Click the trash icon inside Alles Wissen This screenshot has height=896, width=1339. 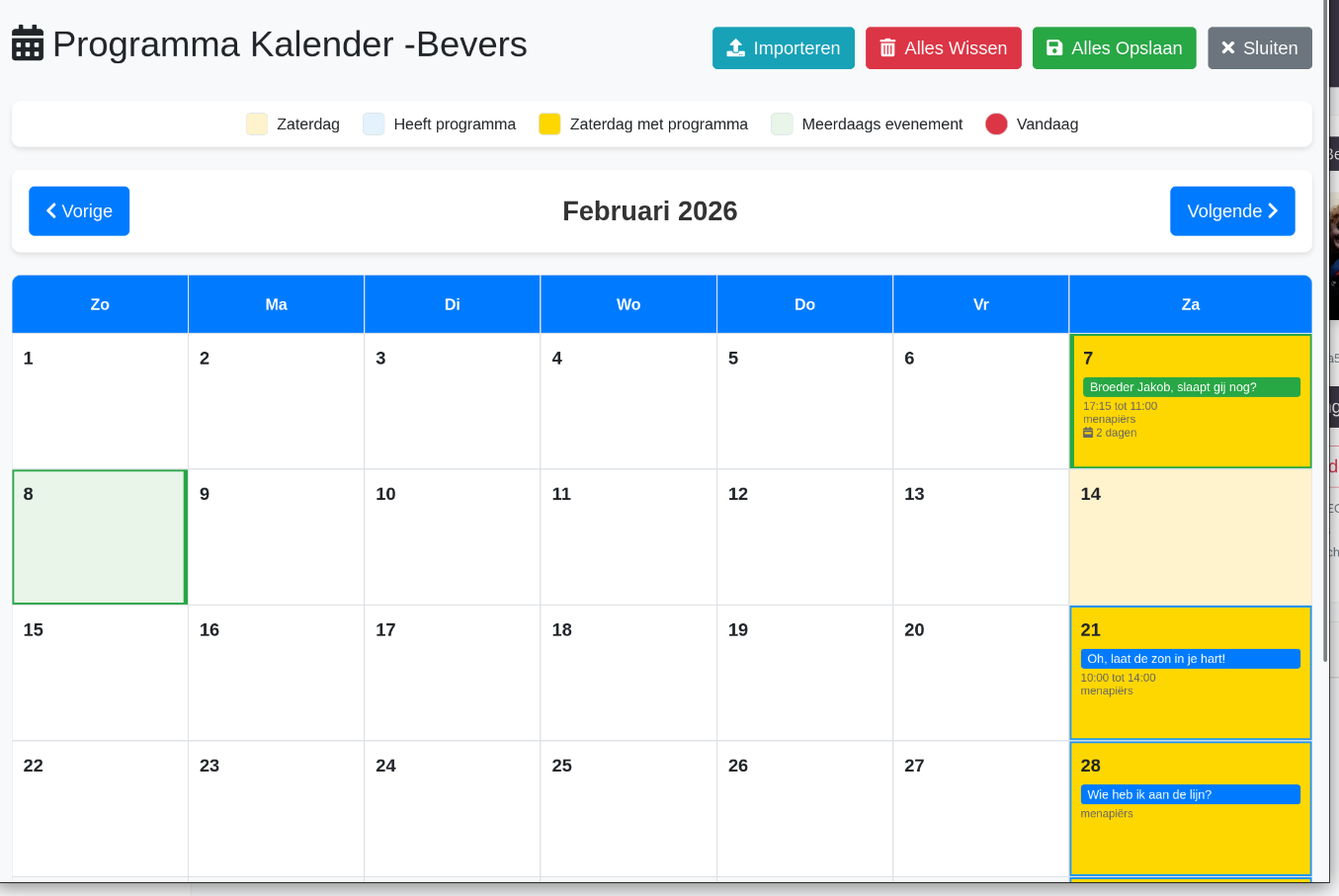click(x=887, y=47)
